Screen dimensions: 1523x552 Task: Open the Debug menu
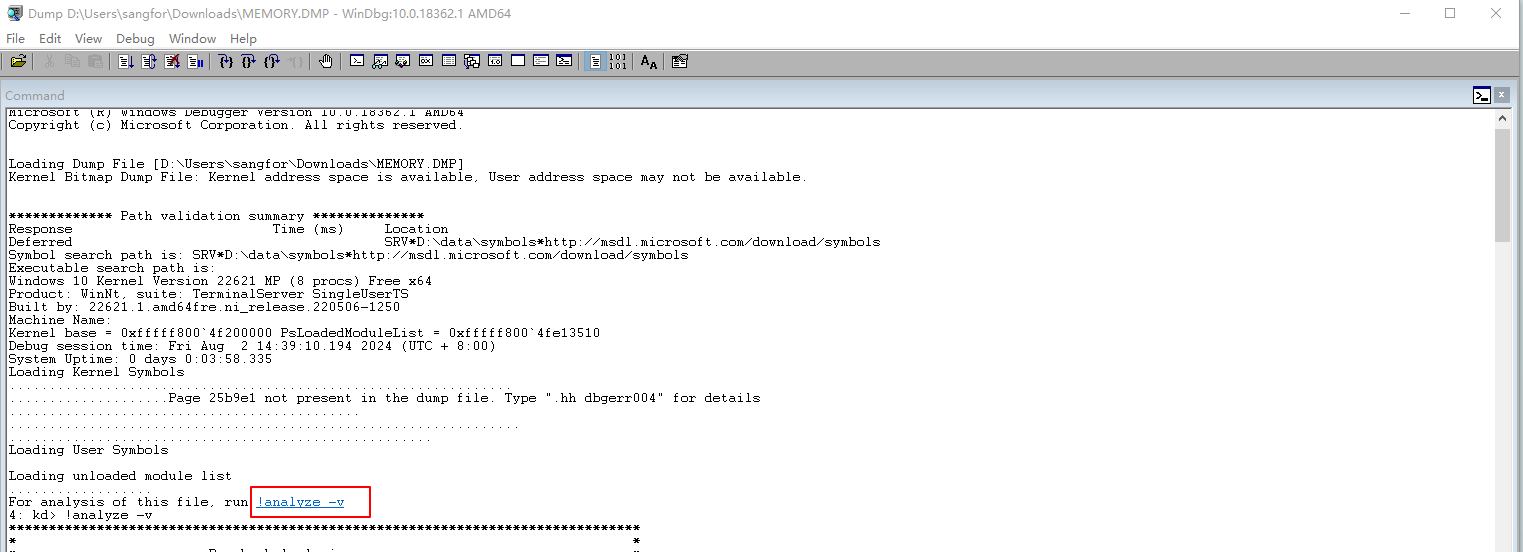pos(135,38)
